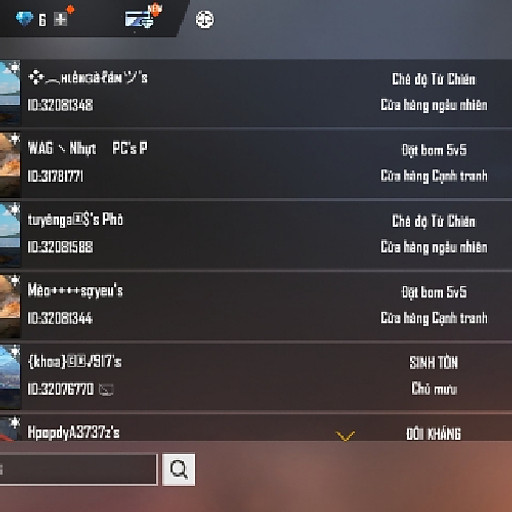Screen dimensions: 512x512
Task: Click the room ID search input field
Action: tap(78, 469)
